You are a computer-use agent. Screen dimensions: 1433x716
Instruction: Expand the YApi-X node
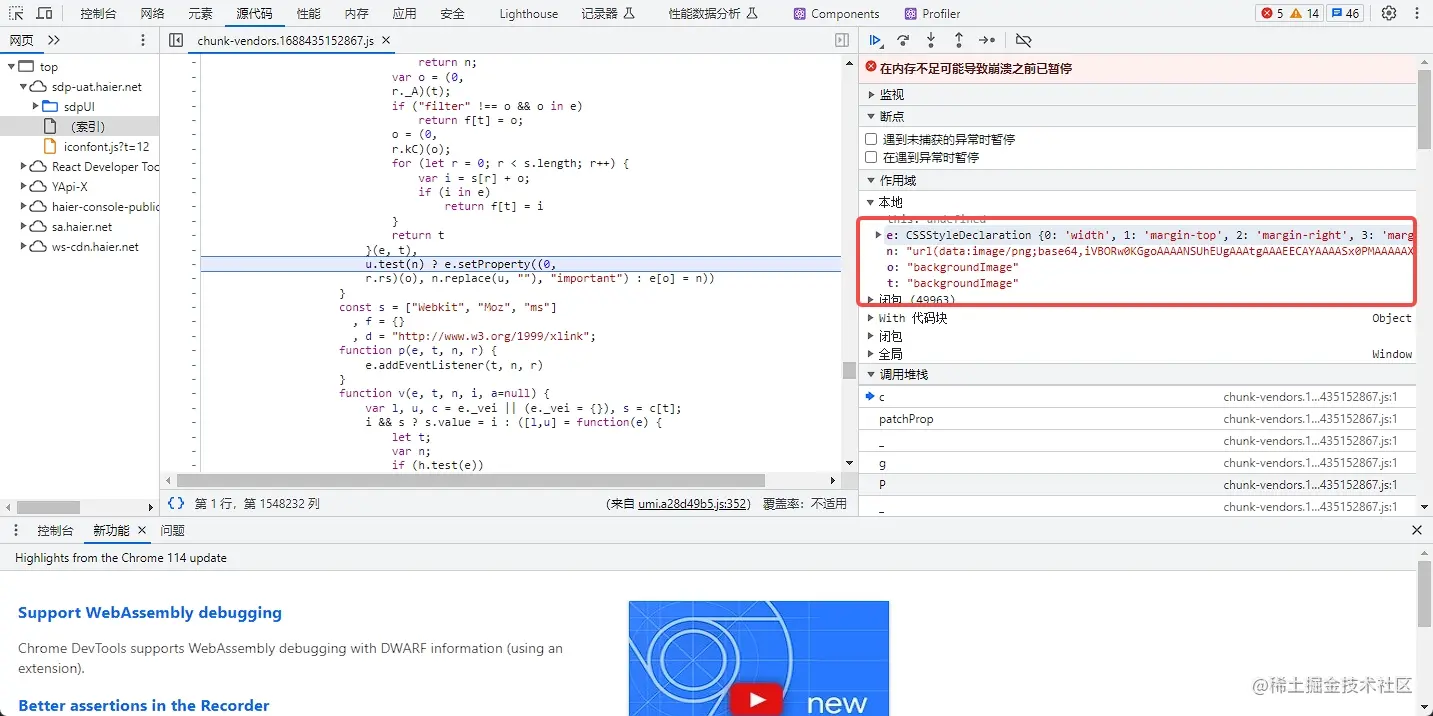point(25,186)
